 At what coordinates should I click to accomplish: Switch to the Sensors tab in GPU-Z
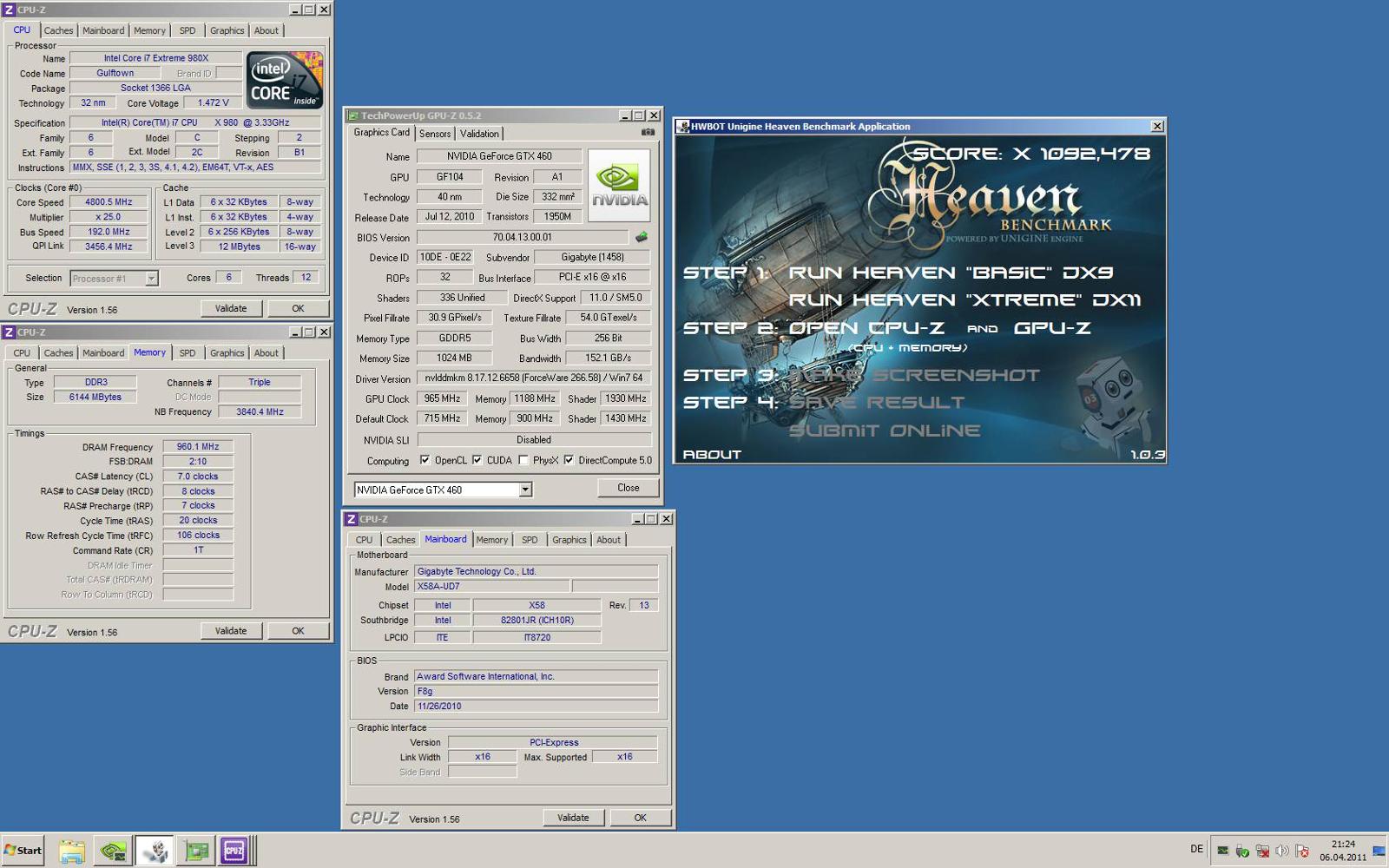click(435, 134)
